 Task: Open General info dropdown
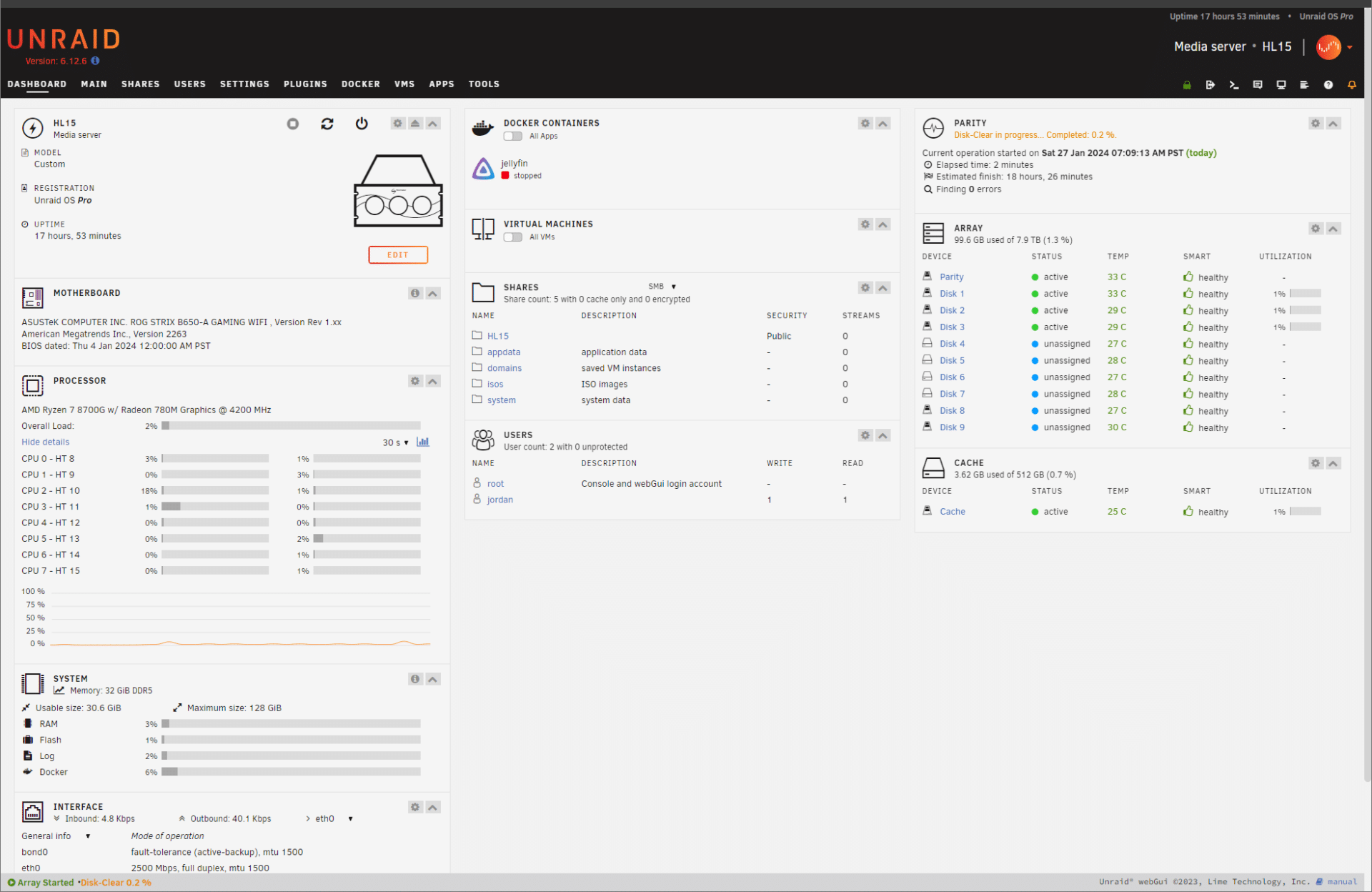click(56, 836)
